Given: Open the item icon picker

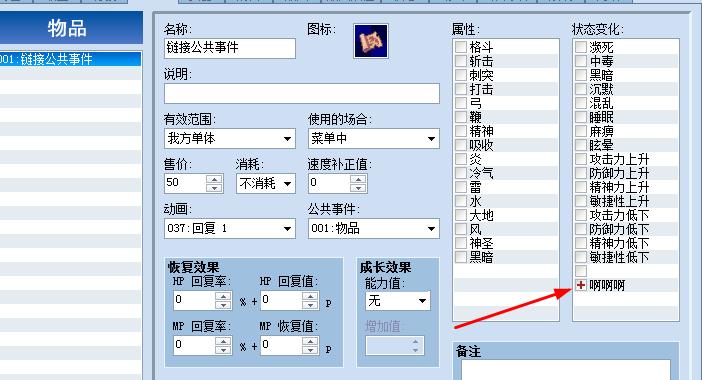Looking at the screenshot, I should pyautogui.click(x=371, y=41).
